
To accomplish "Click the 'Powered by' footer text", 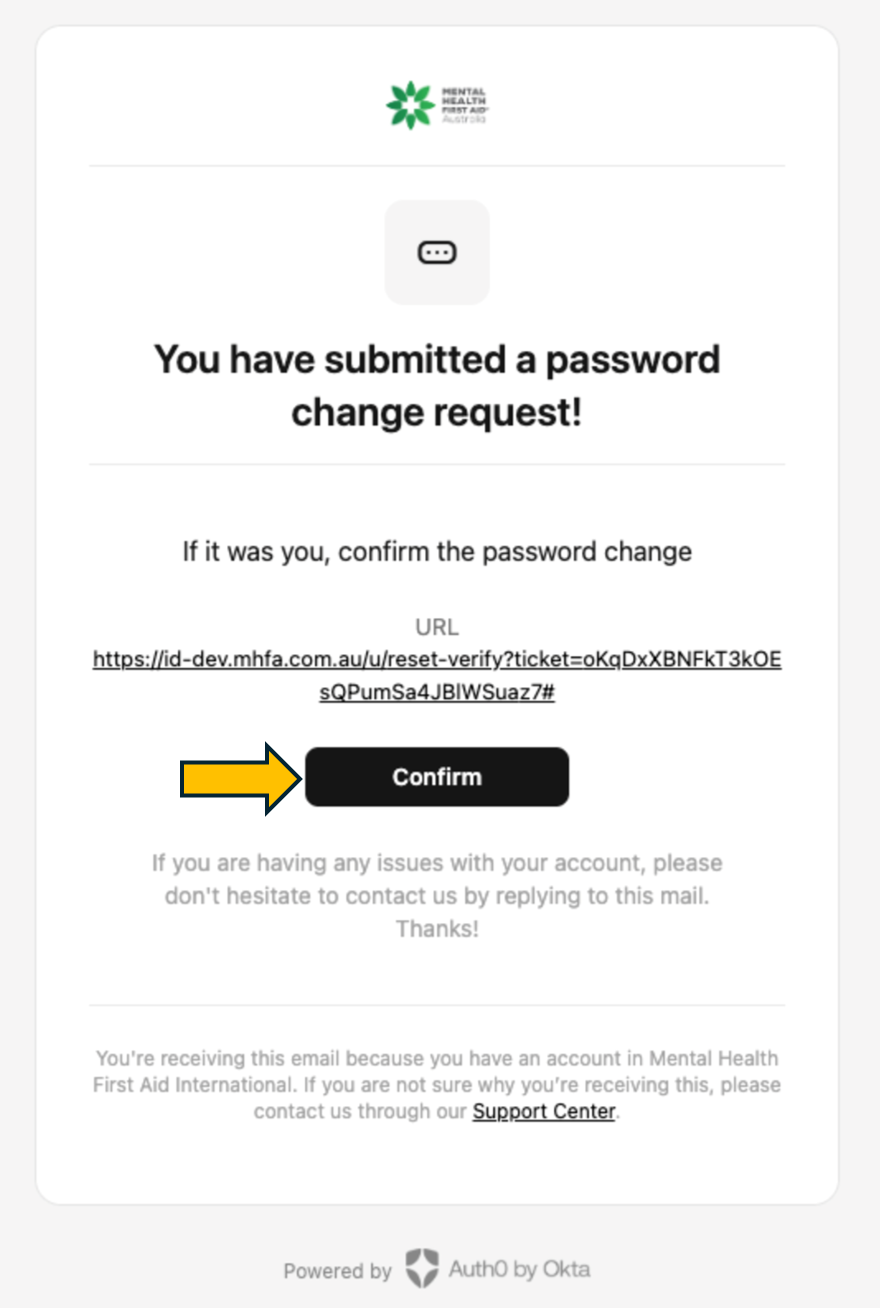I will [338, 1270].
